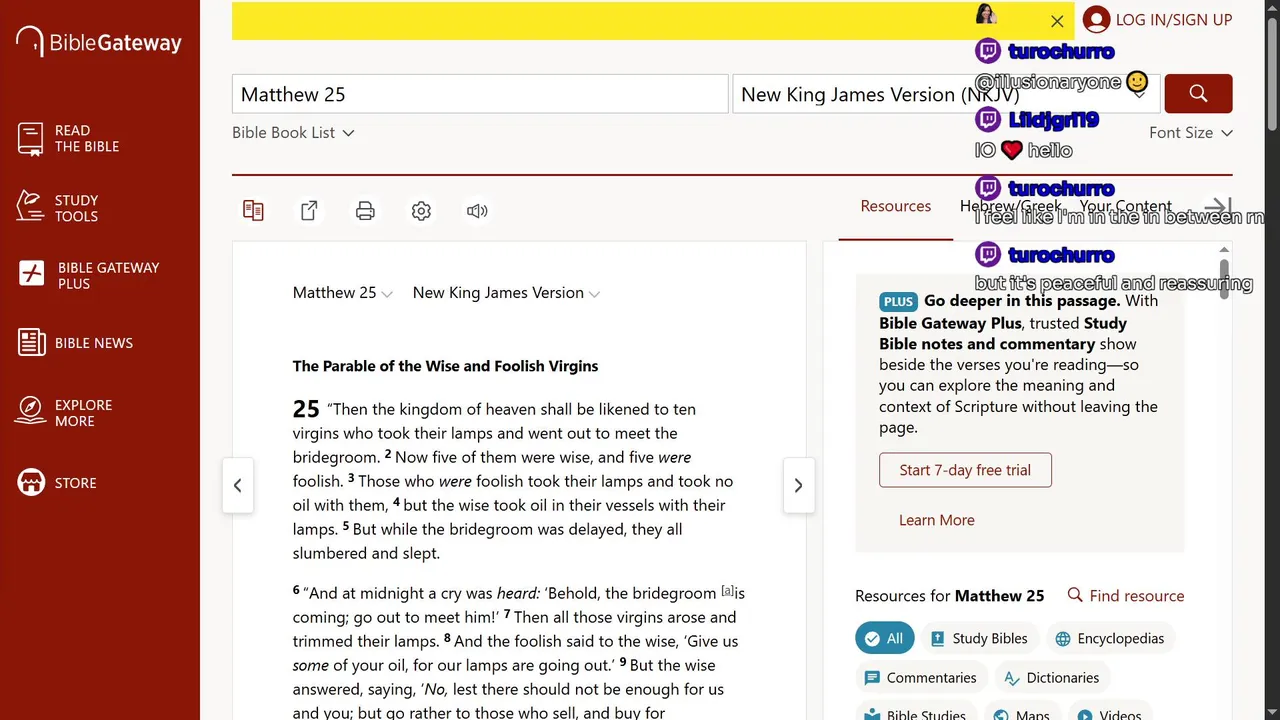Click Find resource magnifier link
1280x720 pixels.
1125,596
